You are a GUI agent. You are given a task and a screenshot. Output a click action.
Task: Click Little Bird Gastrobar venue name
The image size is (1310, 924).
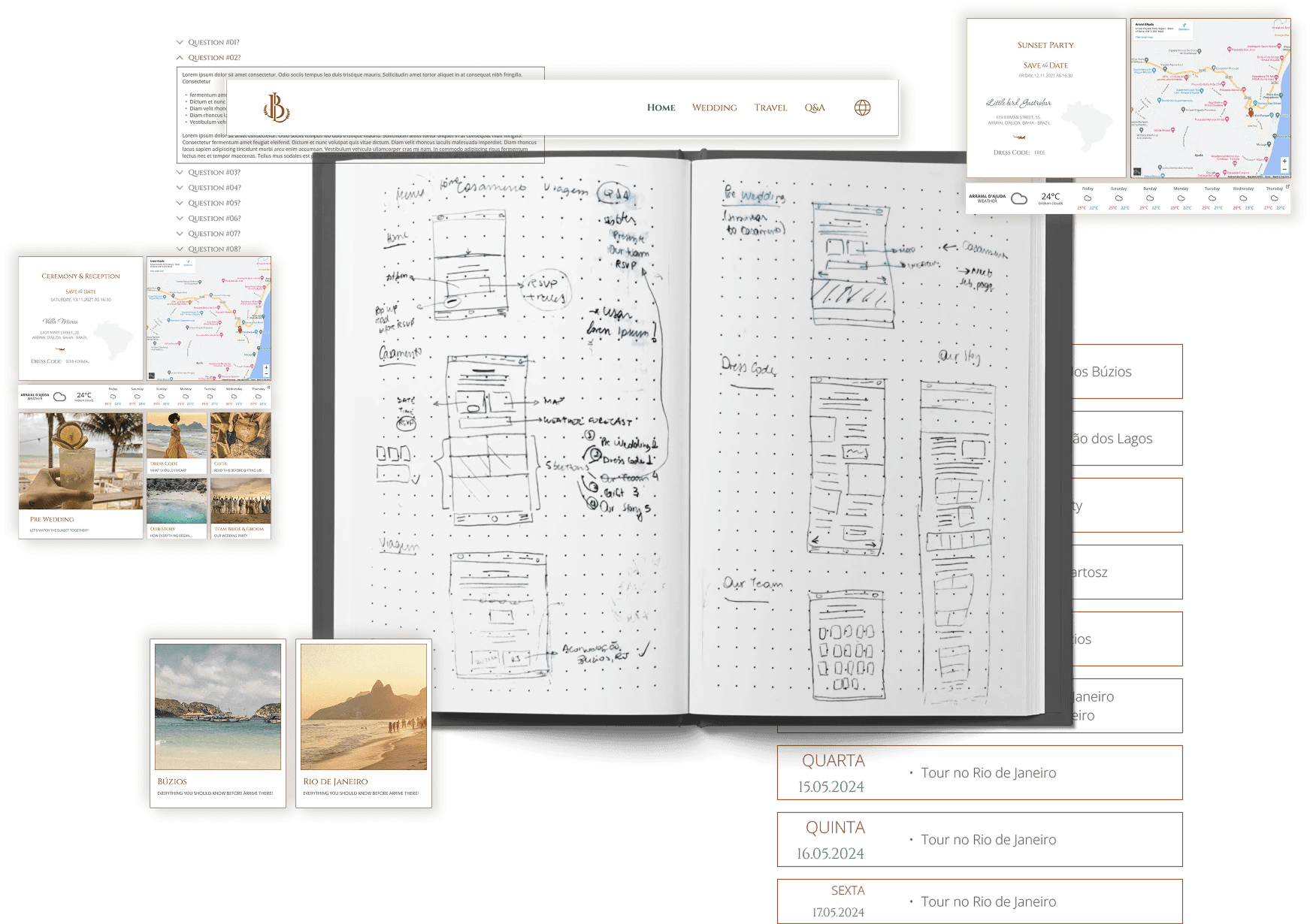1018,102
